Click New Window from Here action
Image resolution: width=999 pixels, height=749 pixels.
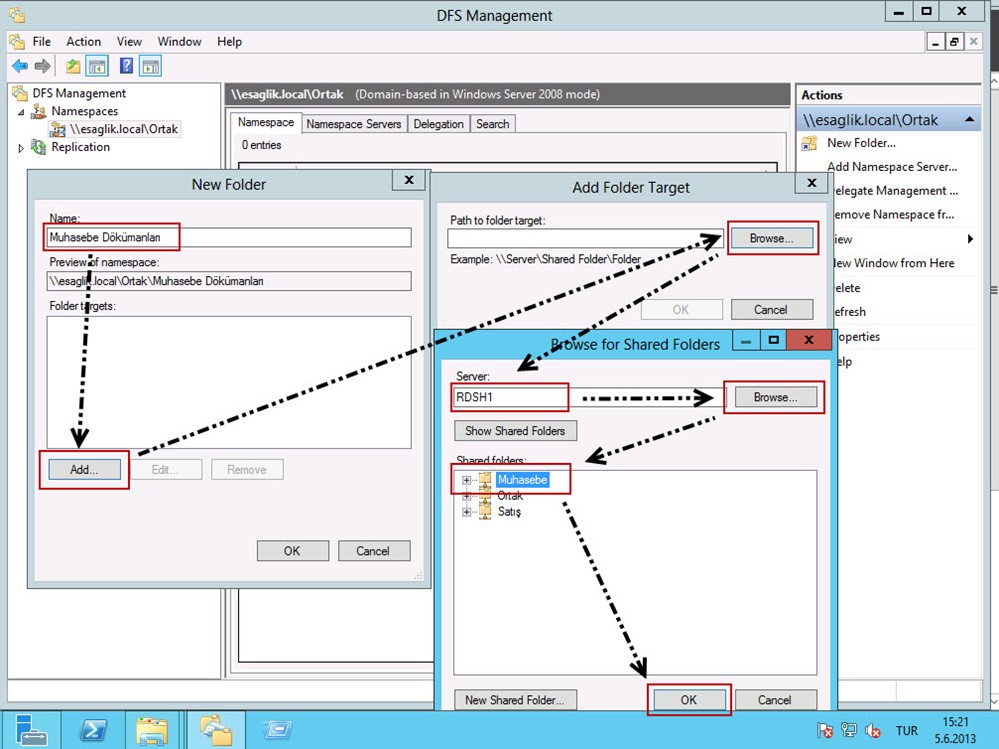(894, 263)
